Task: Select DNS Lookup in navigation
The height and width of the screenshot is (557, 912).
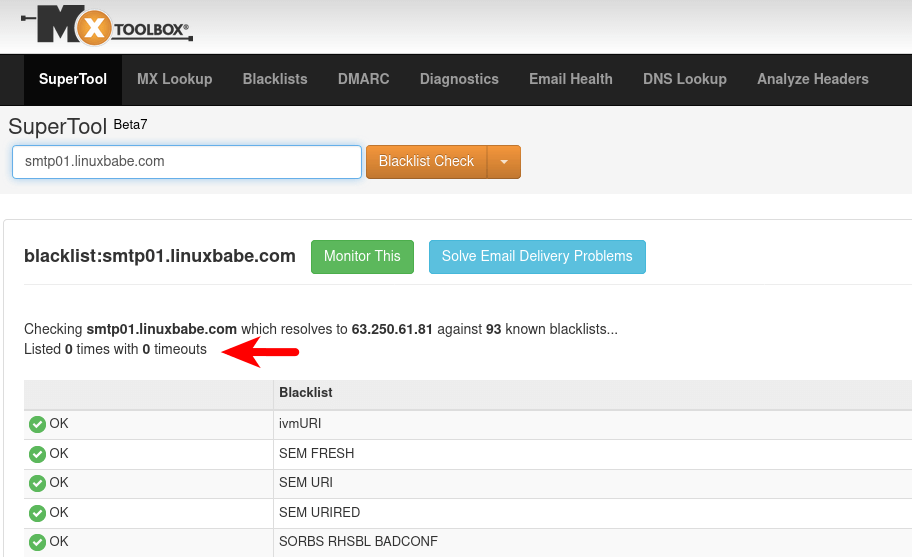Action: pos(684,79)
